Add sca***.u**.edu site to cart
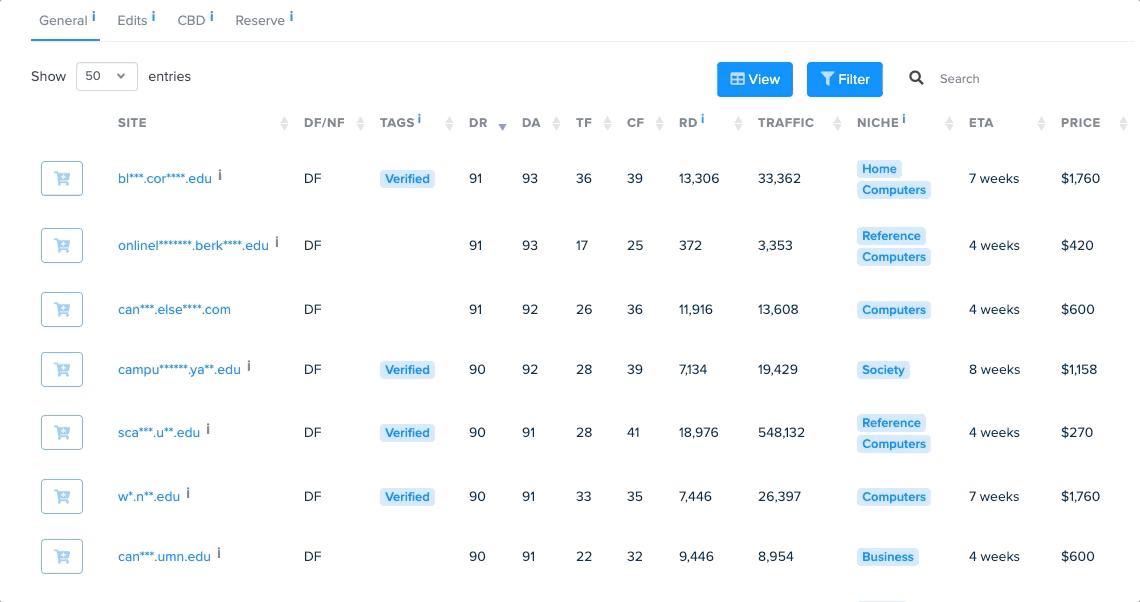This screenshot has height=602, width=1140. 62,433
